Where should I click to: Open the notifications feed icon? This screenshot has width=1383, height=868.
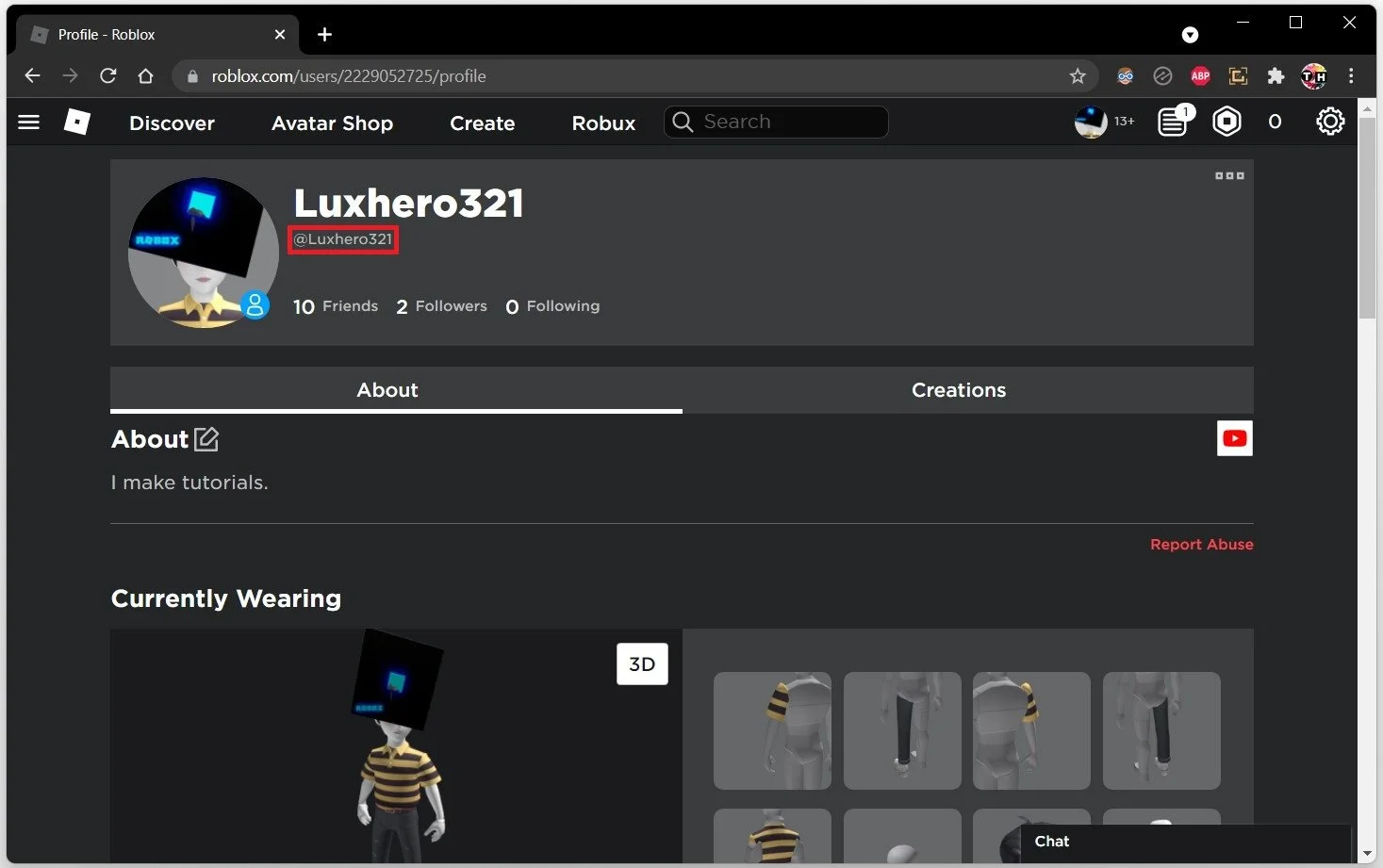[x=1174, y=122]
